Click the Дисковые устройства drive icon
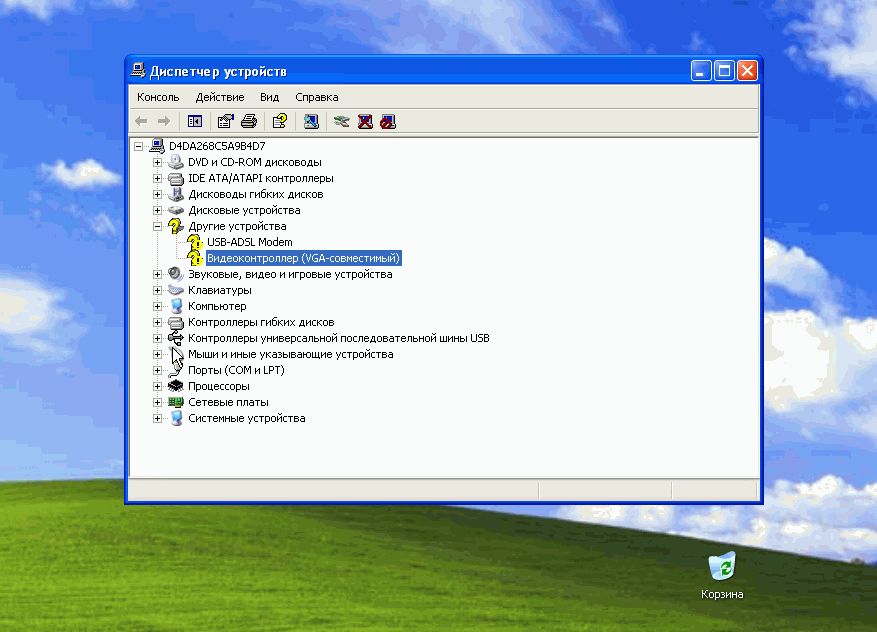Viewport: 877px width, 632px height. [176, 210]
